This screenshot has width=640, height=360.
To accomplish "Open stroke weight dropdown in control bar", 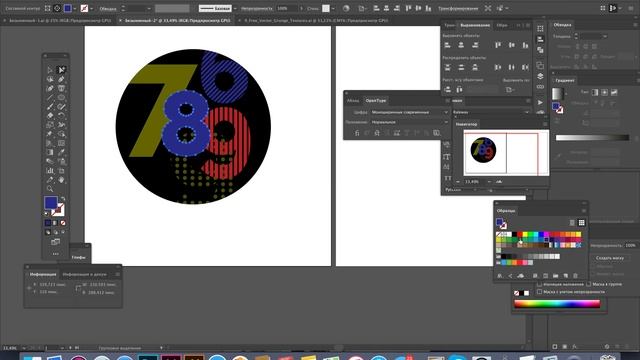I will [149, 8].
